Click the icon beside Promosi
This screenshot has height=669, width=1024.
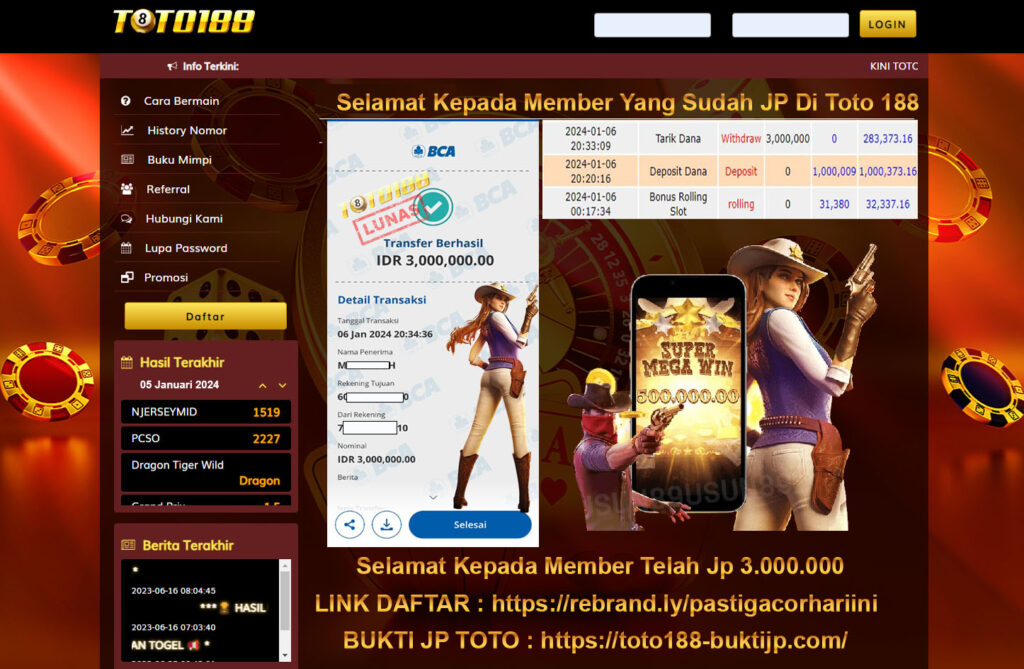tap(127, 277)
